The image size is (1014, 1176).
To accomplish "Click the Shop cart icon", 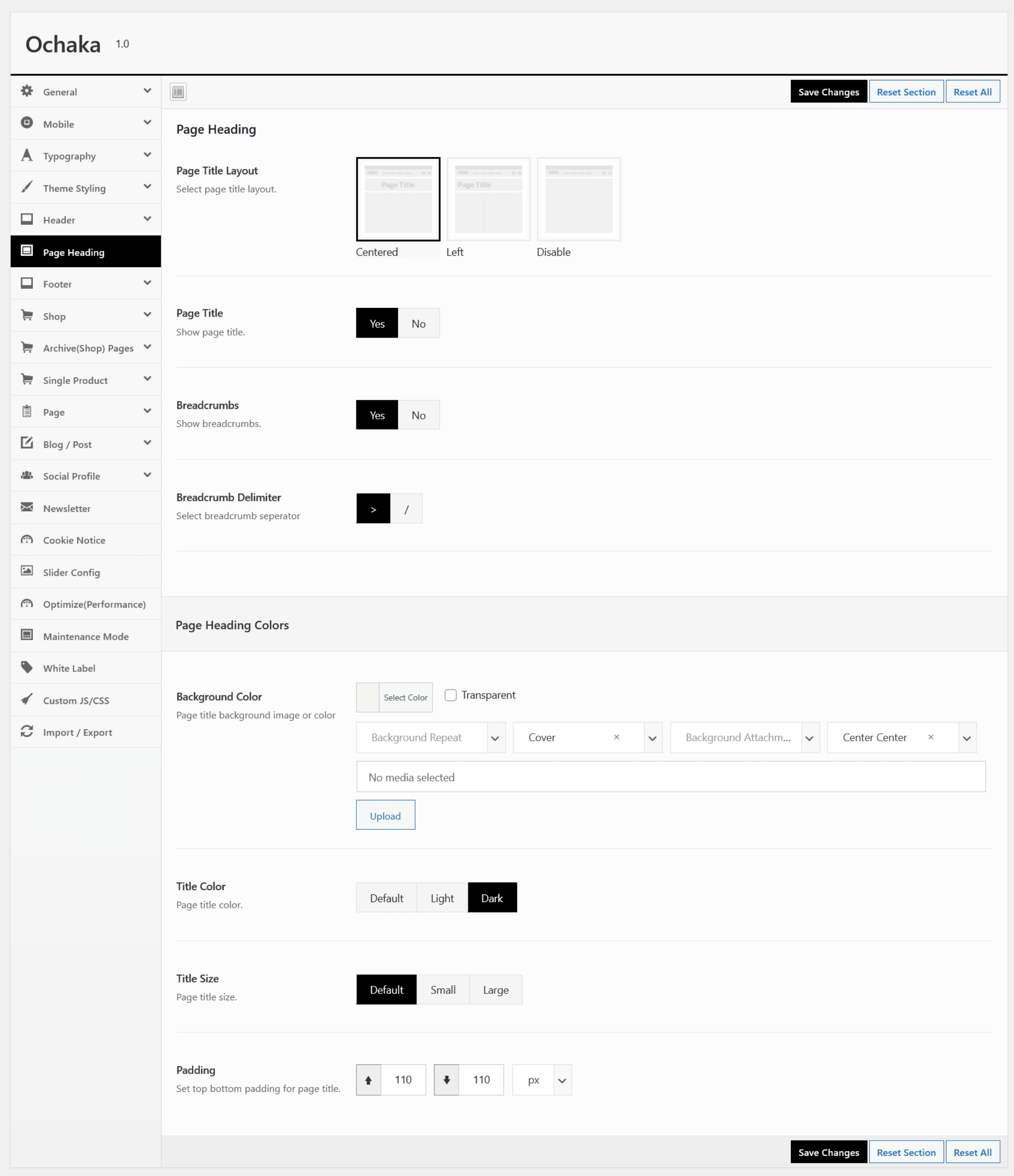I will click(27, 315).
